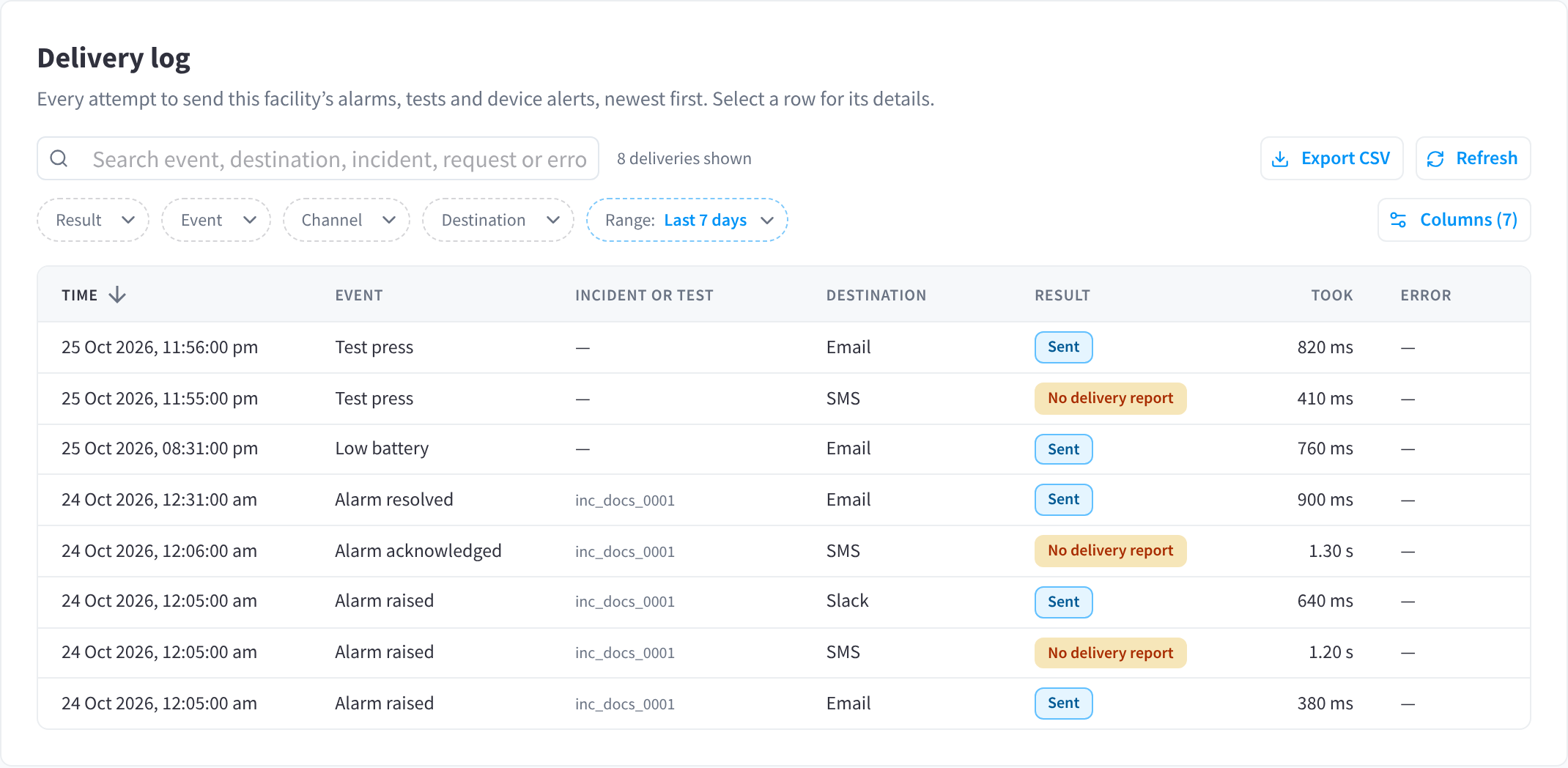Expand the Destination filter dropdown
Viewport: 1568px width, 768px height.
pos(498,220)
